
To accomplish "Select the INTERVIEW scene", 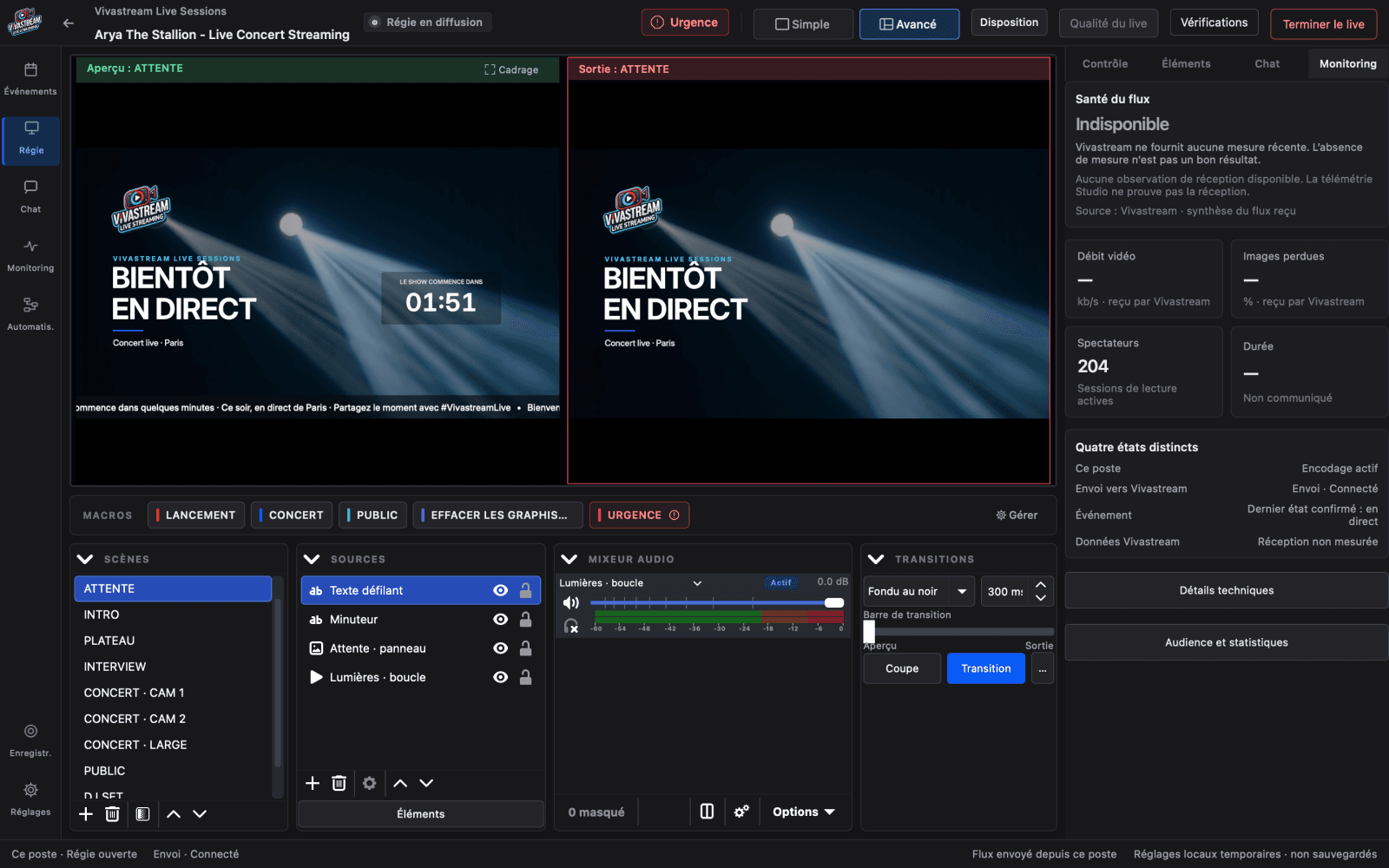I will (173, 667).
